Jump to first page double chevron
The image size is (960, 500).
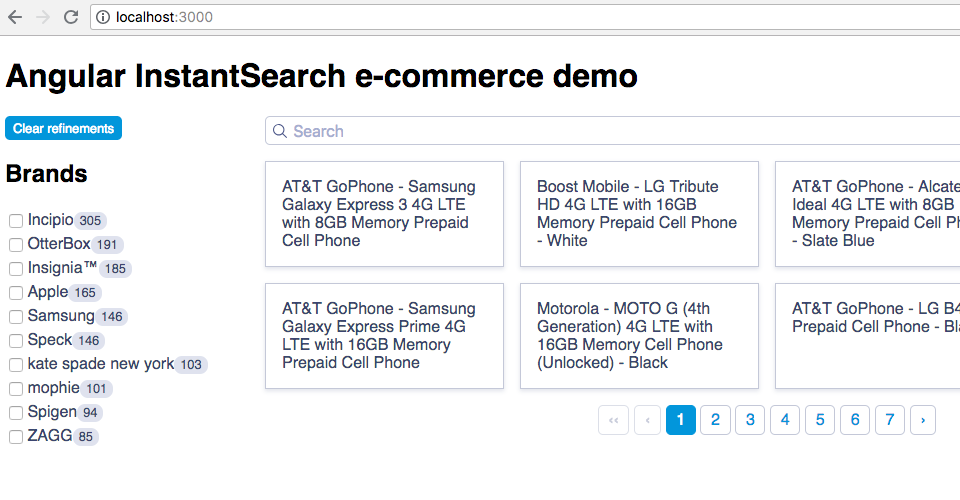(x=613, y=420)
